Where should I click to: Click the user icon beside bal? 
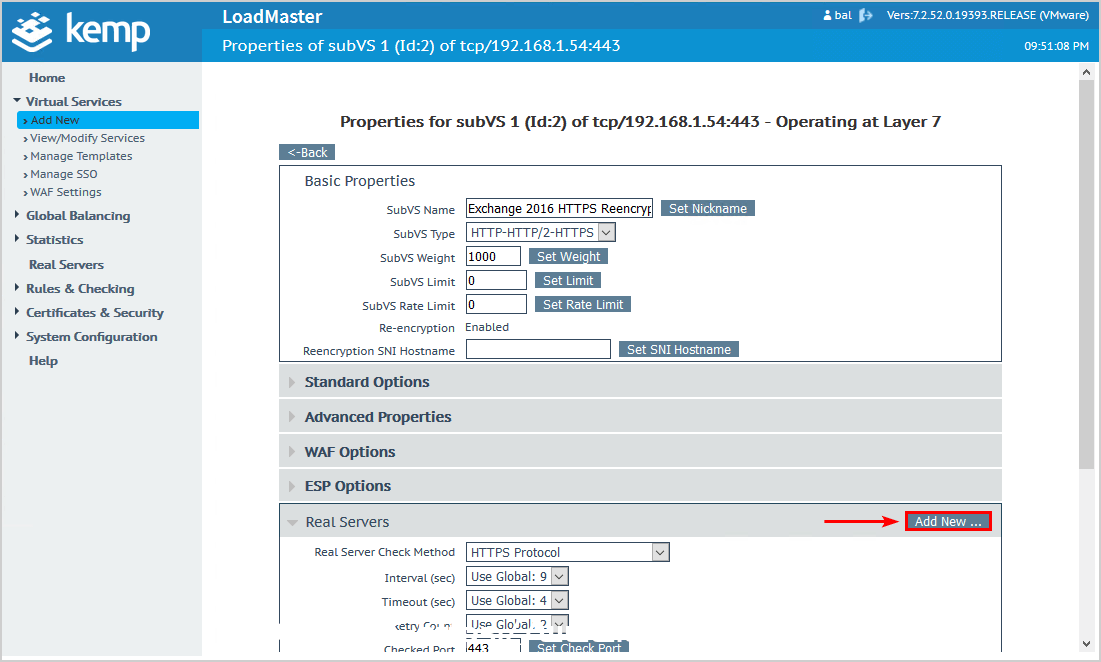[827, 15]
